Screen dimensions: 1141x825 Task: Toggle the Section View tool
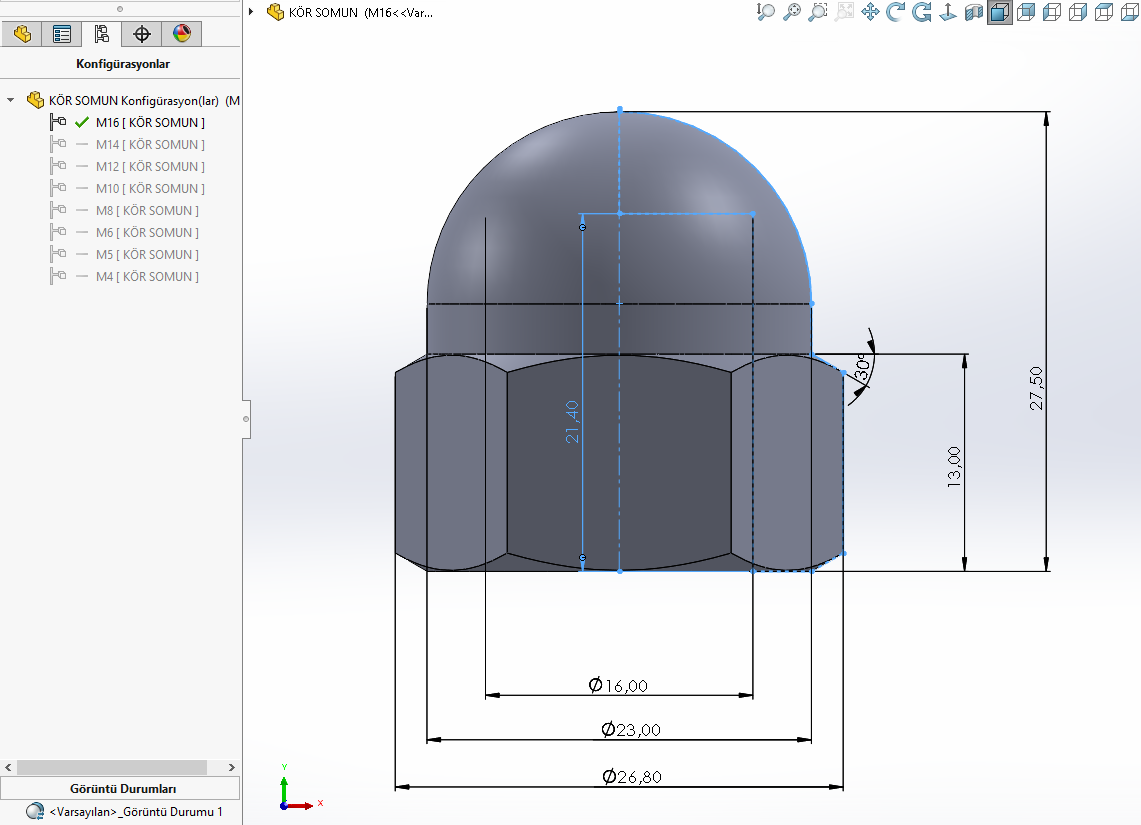pos(973,12)
